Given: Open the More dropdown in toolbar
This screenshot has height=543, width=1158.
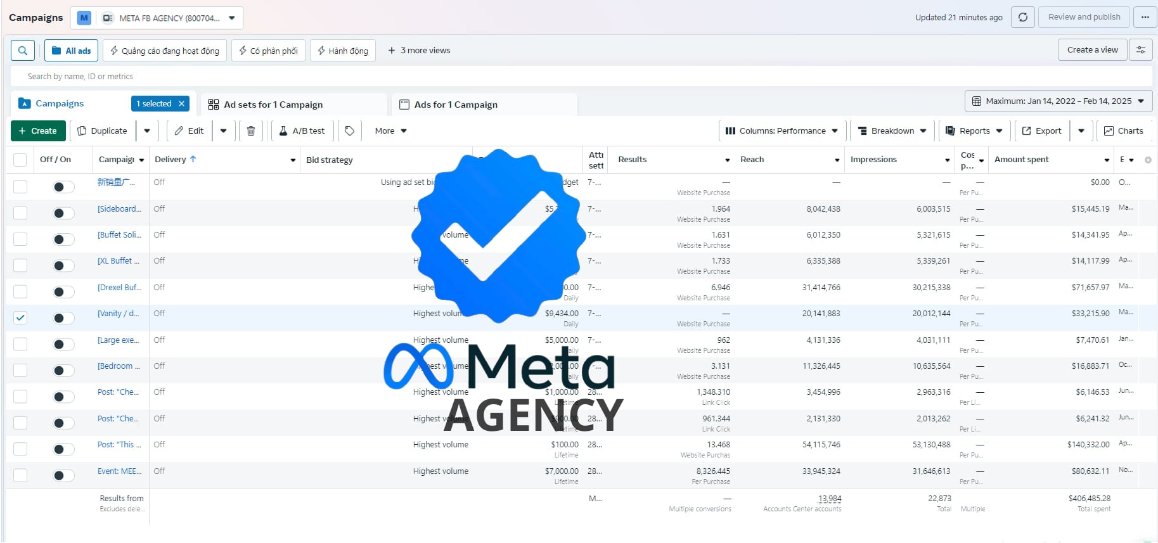Looking at the screenshot, I should [391, 131].
